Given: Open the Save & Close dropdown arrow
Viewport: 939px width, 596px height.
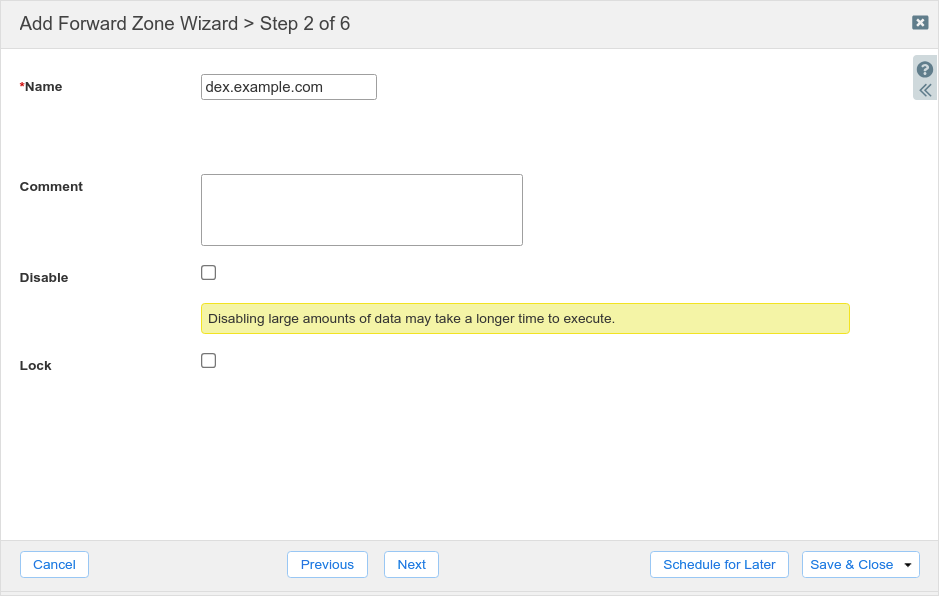Looking at the screenshot, I should click(x=908, y=565).
